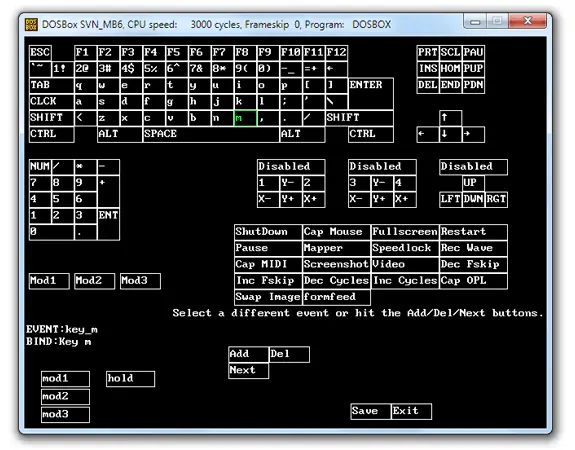Select the left SHIFT key
Image resolution: width=575 pixels, height=450 pixels.
(51, 118)
